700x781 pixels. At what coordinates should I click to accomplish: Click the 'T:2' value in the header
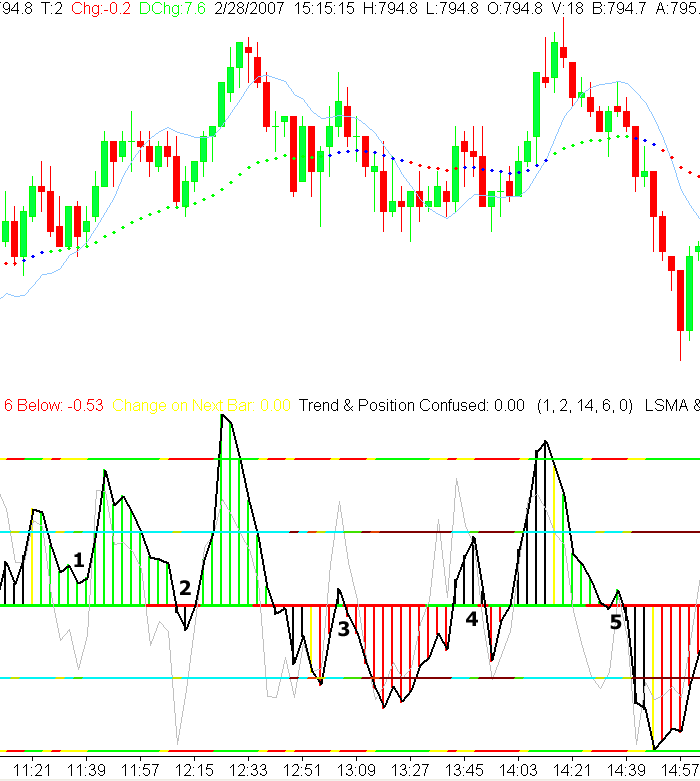point(52,8)
